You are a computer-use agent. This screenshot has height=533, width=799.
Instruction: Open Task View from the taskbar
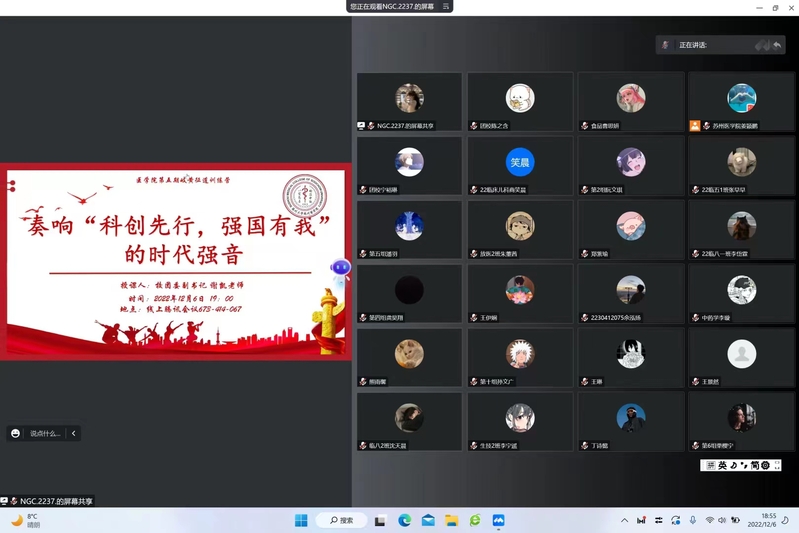[x=381, y=520]
